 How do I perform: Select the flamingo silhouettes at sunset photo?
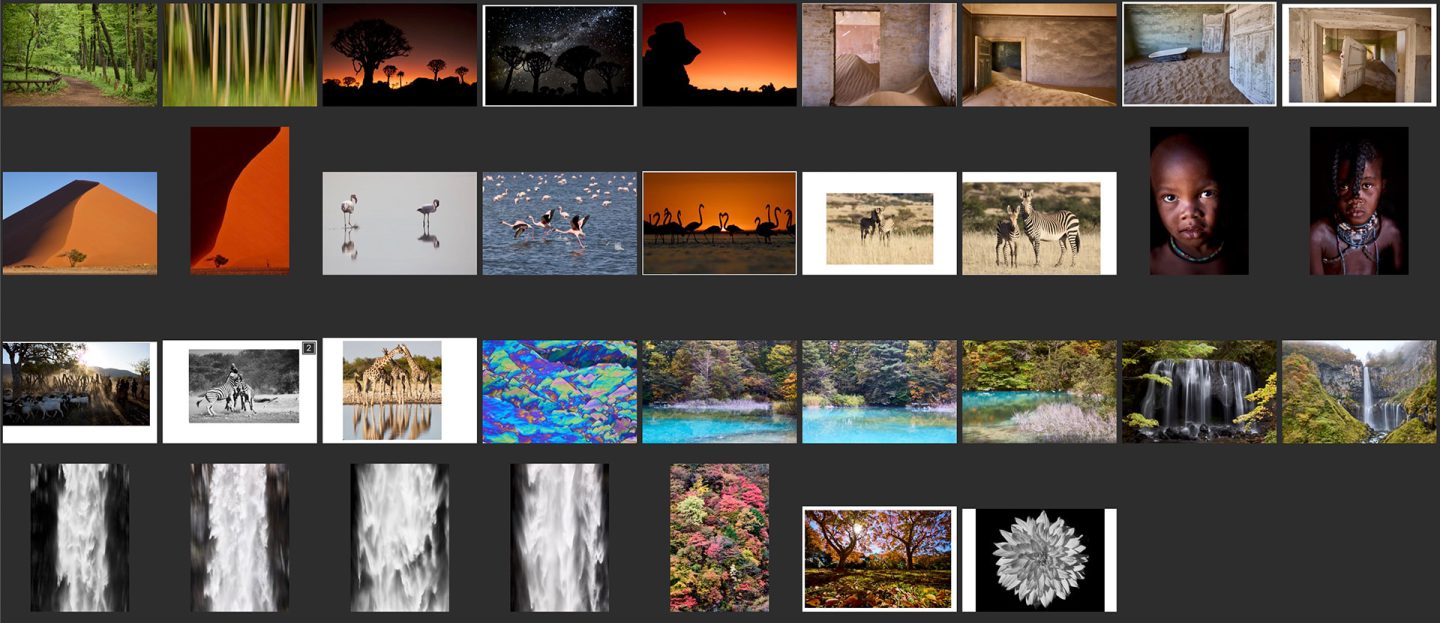[719, 223]
